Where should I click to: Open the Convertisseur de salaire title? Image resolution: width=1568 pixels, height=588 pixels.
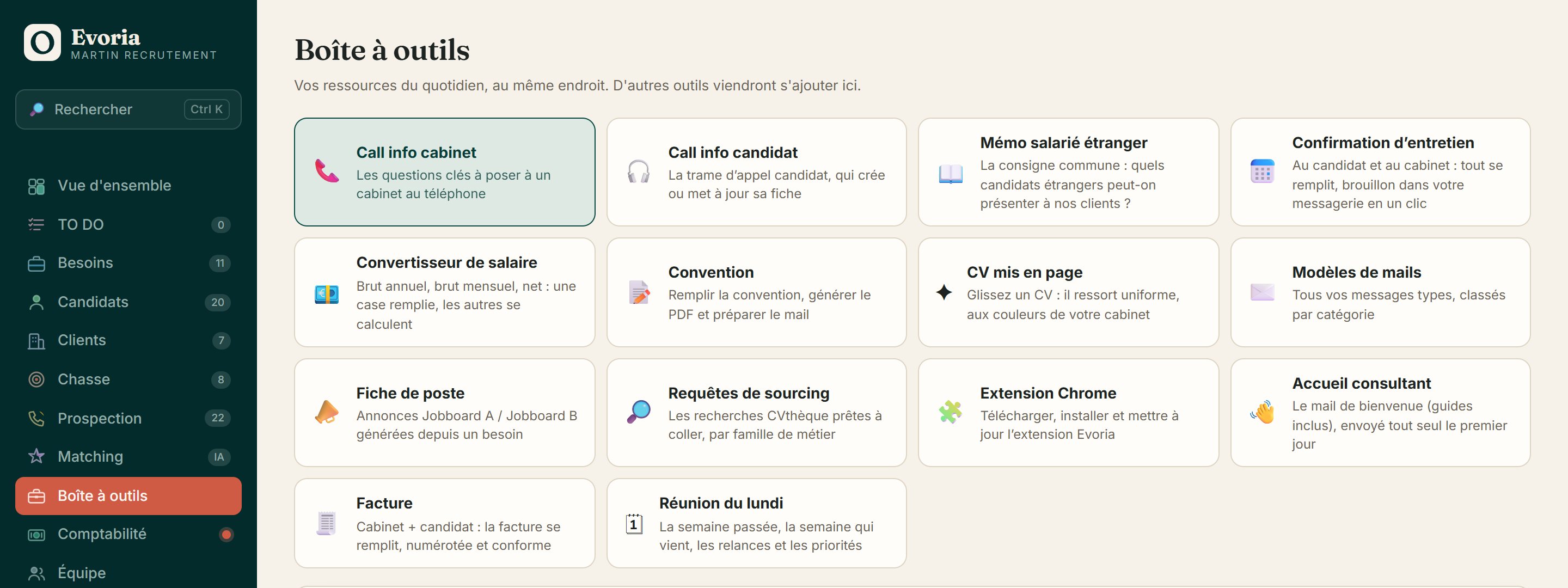(447, 262)
